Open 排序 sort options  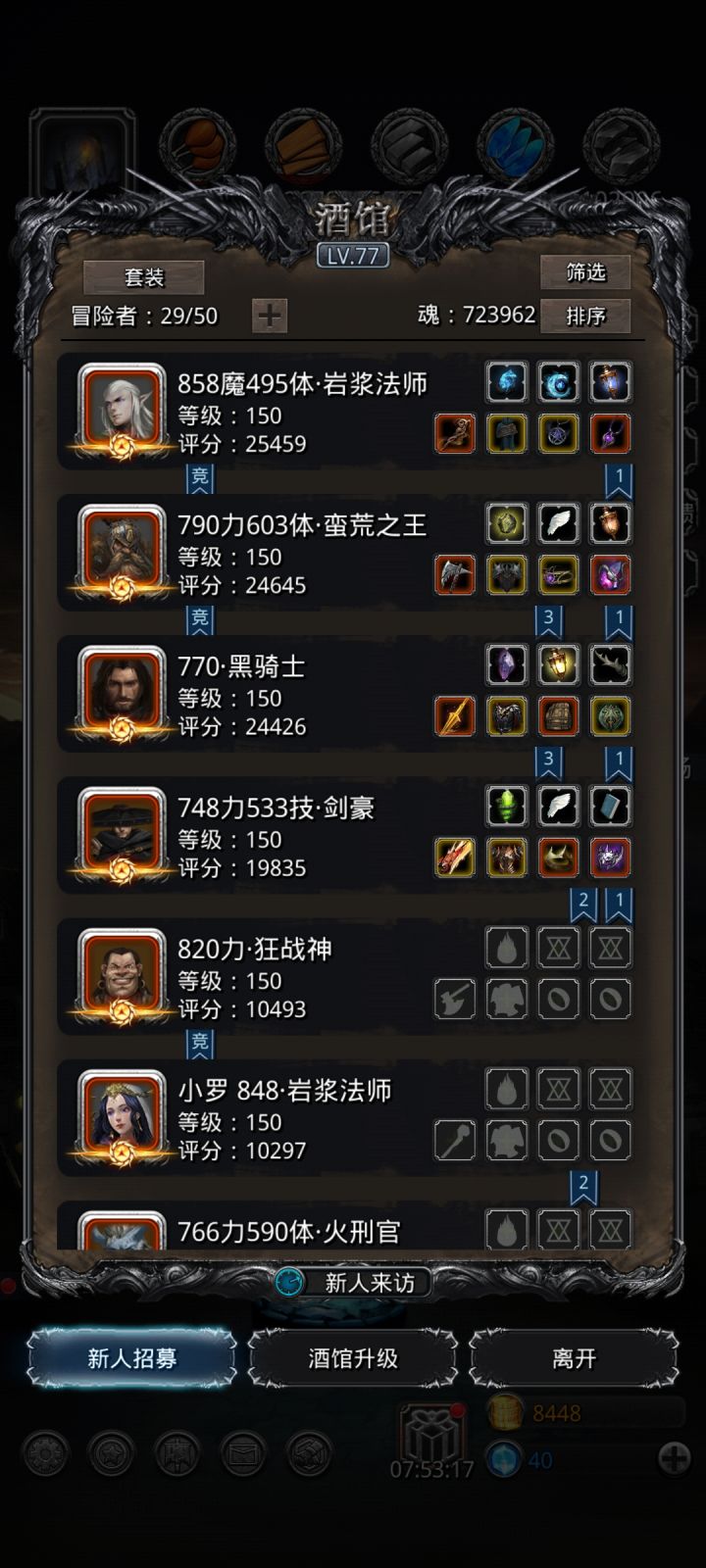coord(585,316)
